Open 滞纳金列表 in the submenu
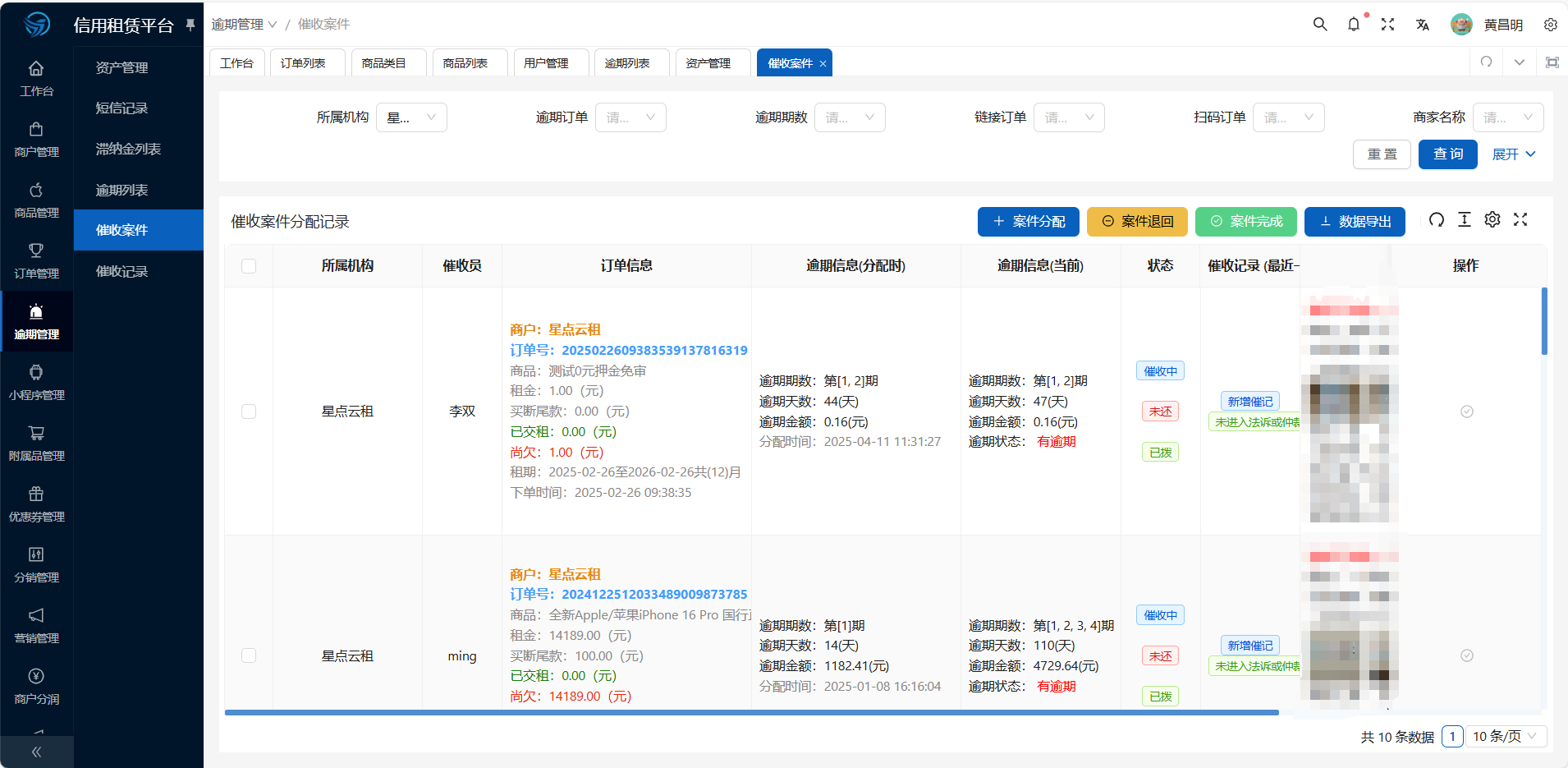1568x768 pixels. click(139, 149)
